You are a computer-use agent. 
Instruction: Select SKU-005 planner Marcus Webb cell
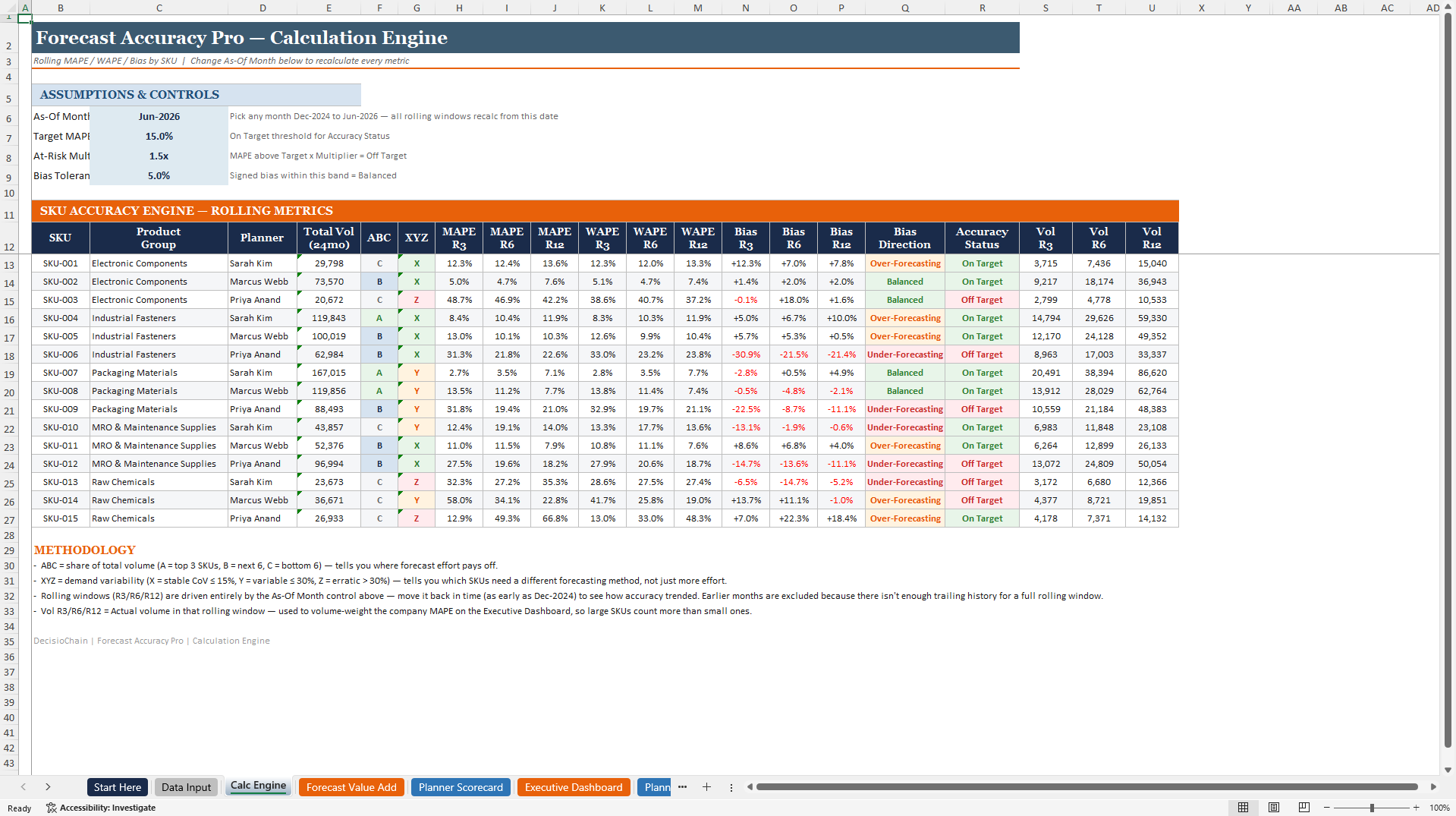263,336
